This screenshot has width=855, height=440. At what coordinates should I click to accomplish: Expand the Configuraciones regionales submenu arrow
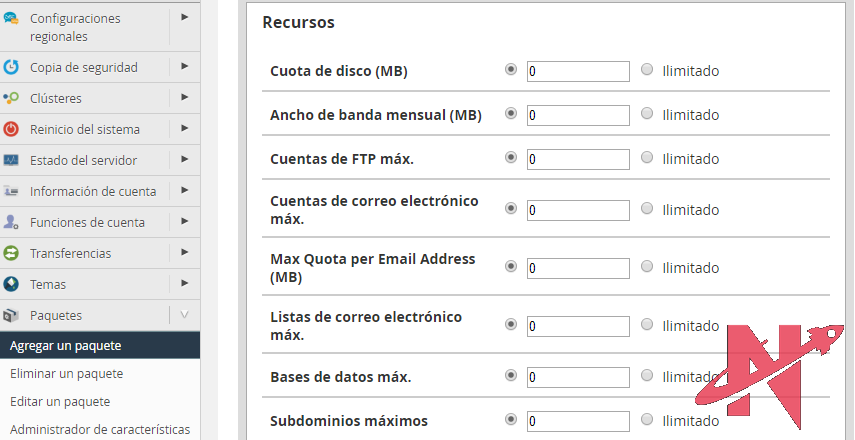185,17
